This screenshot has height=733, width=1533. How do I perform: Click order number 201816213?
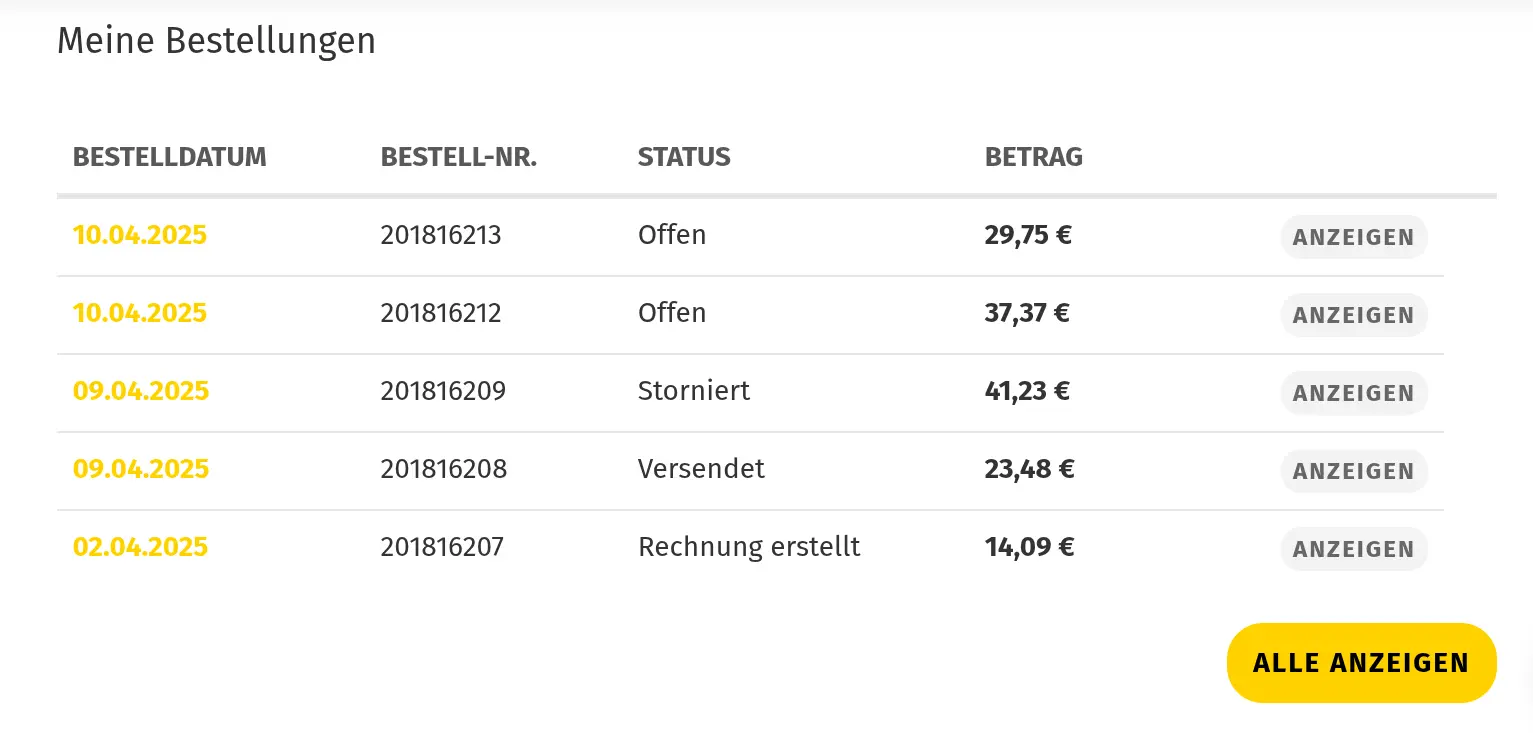[441, 235]
